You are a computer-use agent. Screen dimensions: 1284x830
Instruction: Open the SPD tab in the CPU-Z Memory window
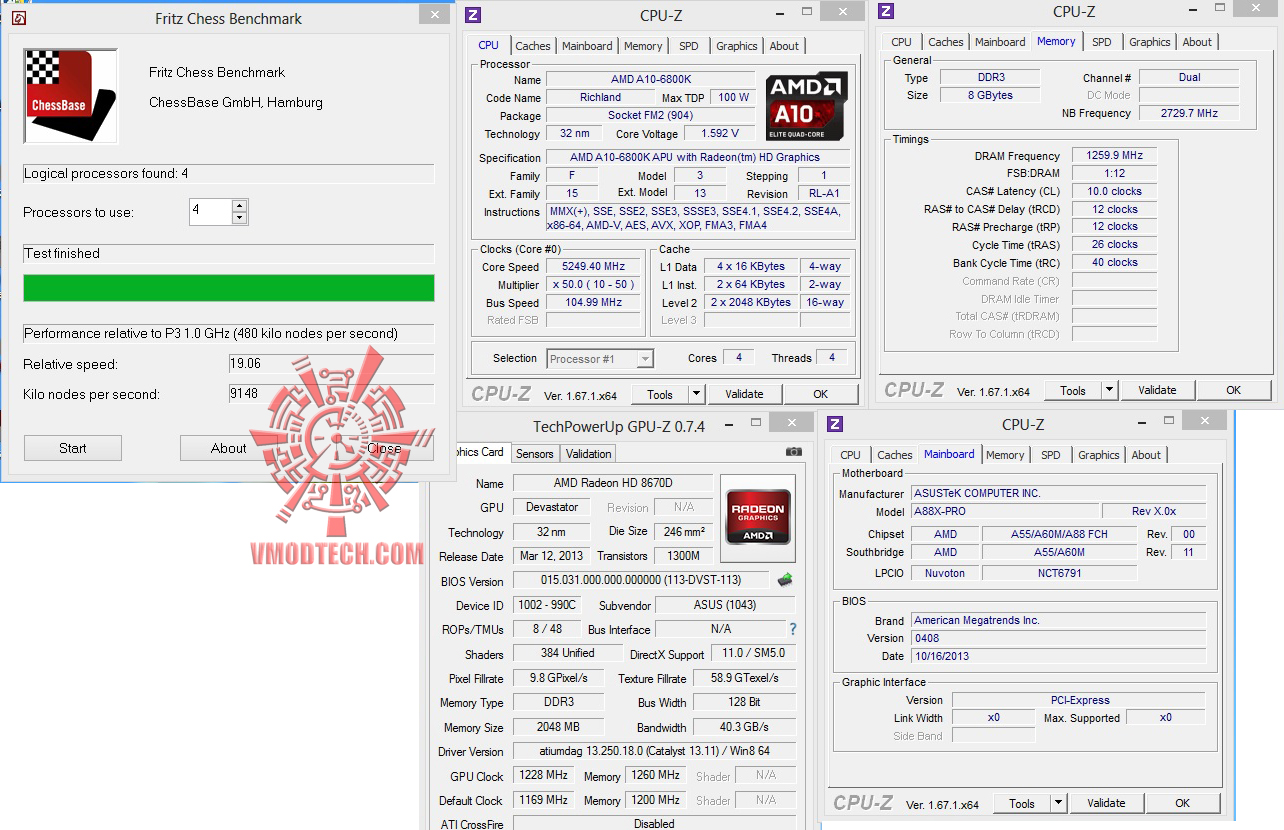pos(1101,42)
